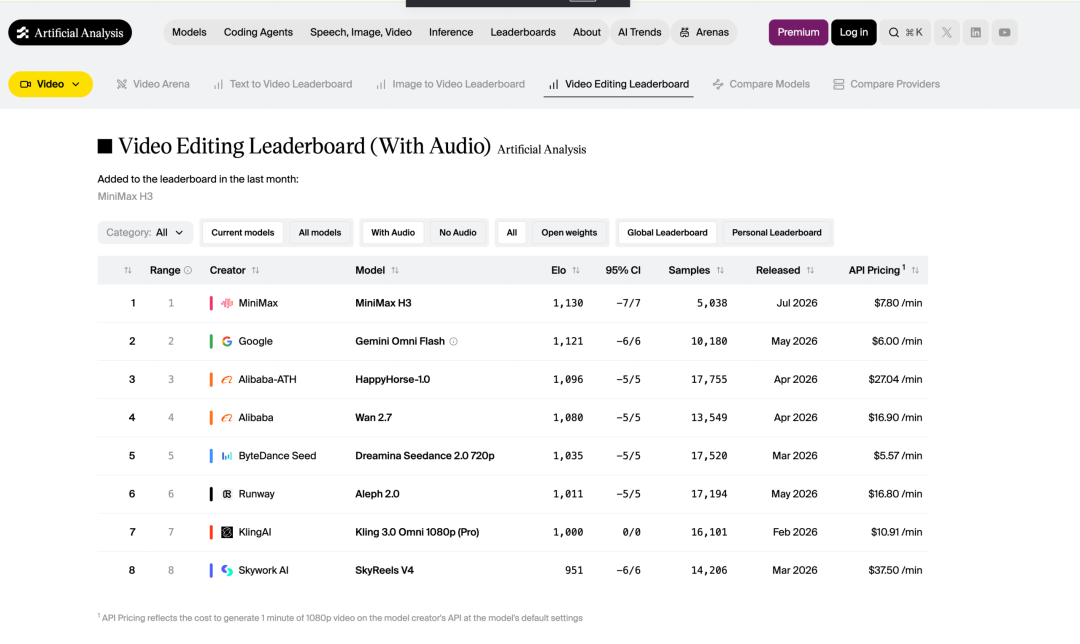The width and height of the screenshot is (1080, 644).
Task: Click the Premium button
Action: tap(798, 32)
